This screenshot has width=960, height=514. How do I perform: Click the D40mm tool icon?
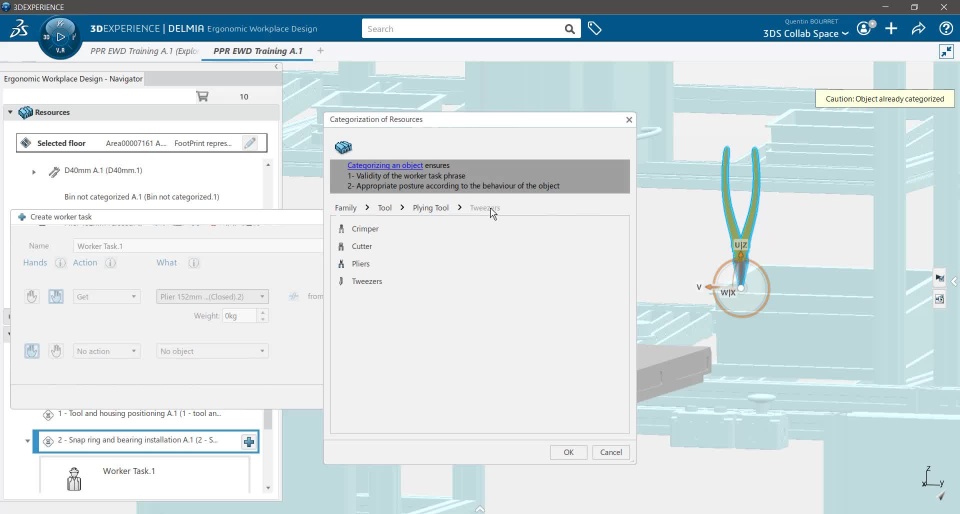click(54, 171)
